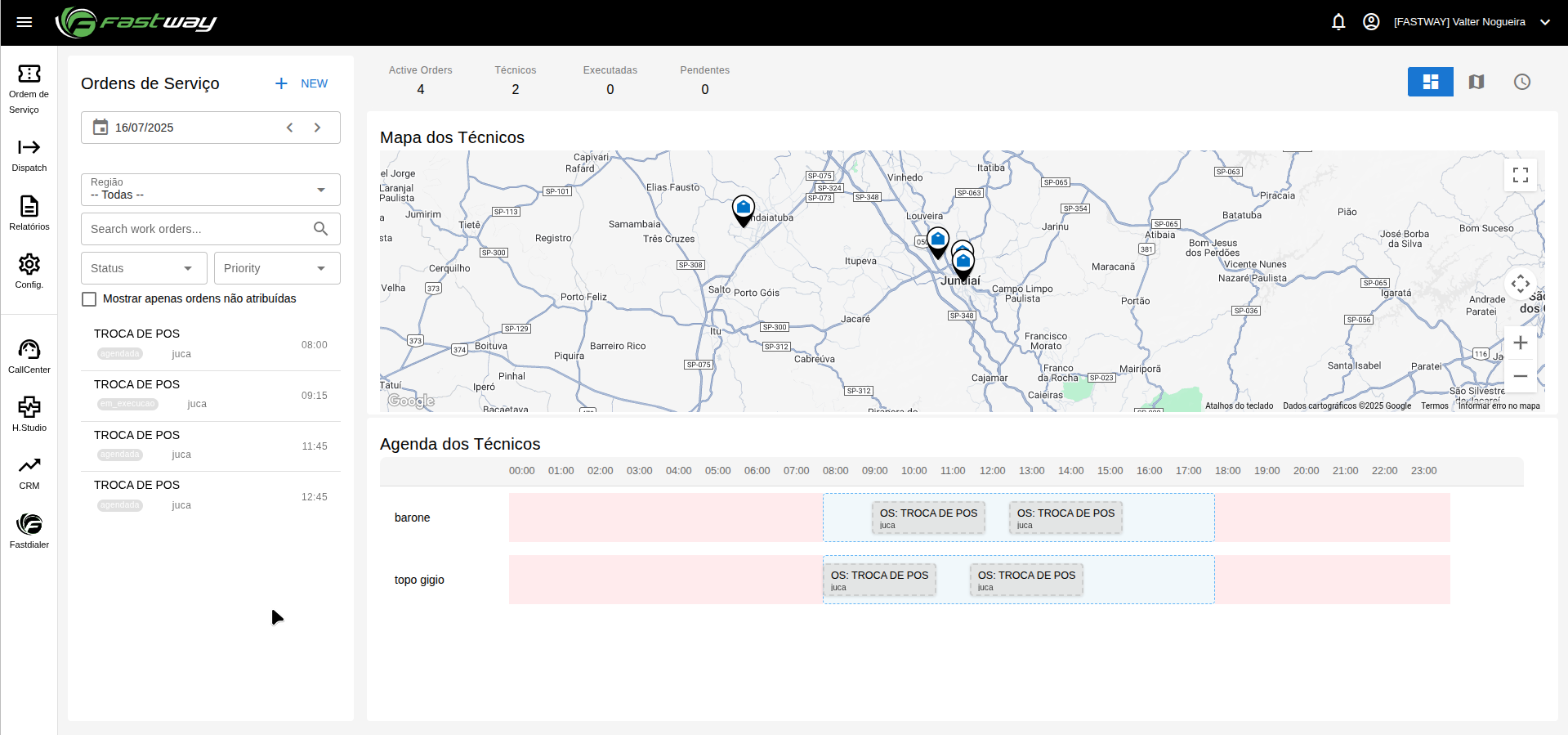Click the NEW order button
1568x735 pixels.
coord(302,83)
